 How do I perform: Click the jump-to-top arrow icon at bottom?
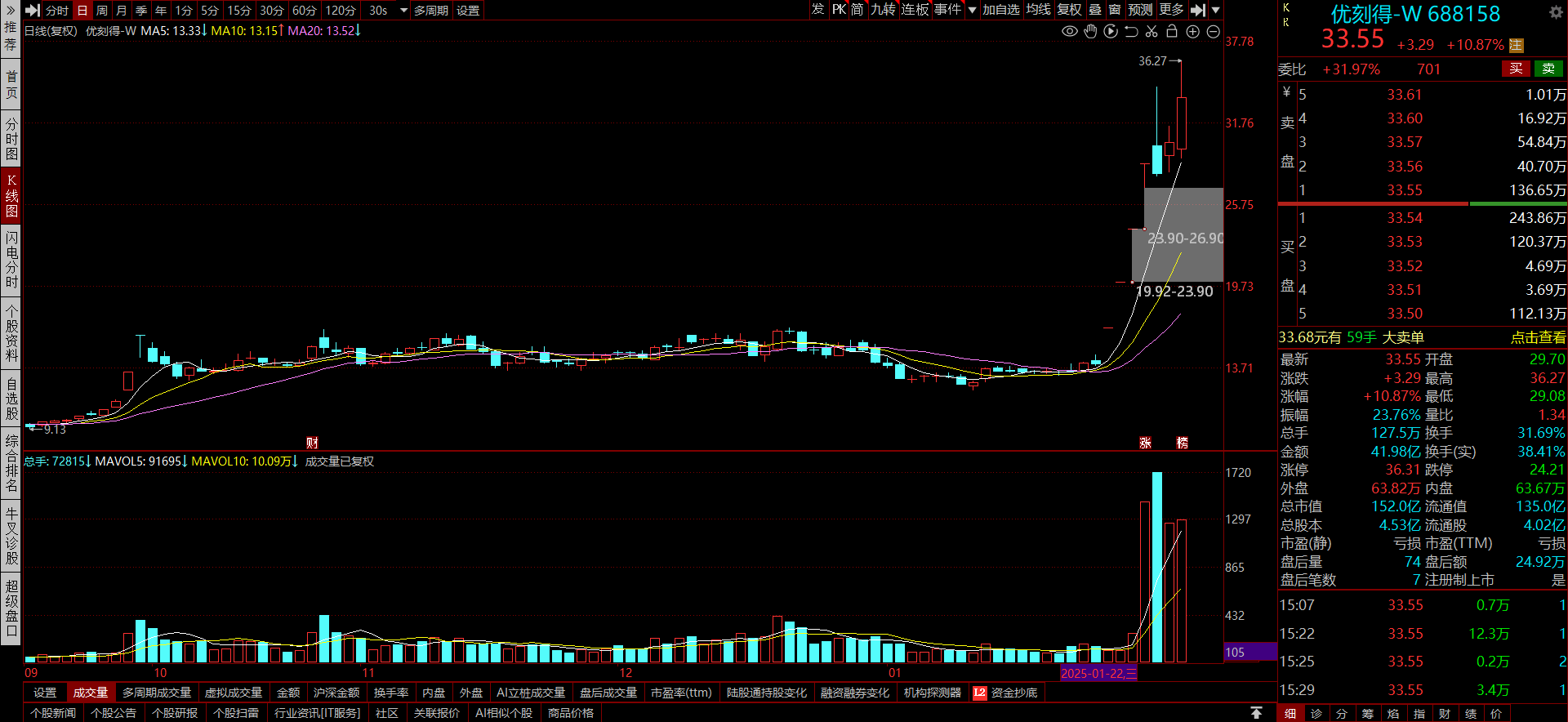tap(1256, 713)
